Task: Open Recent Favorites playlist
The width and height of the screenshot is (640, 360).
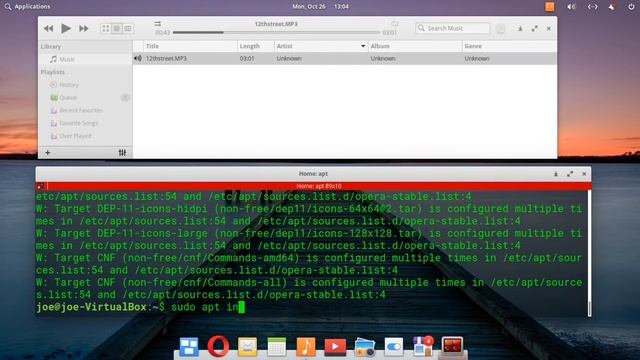Action: coord(85,110)
